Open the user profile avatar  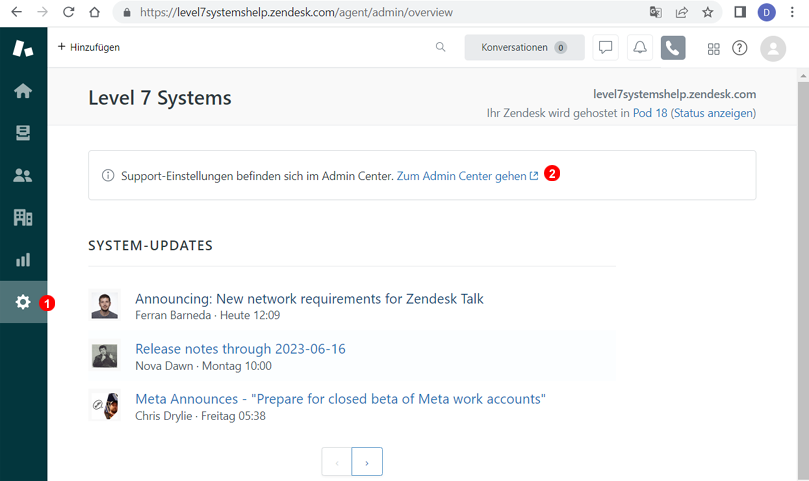[773, 49]
